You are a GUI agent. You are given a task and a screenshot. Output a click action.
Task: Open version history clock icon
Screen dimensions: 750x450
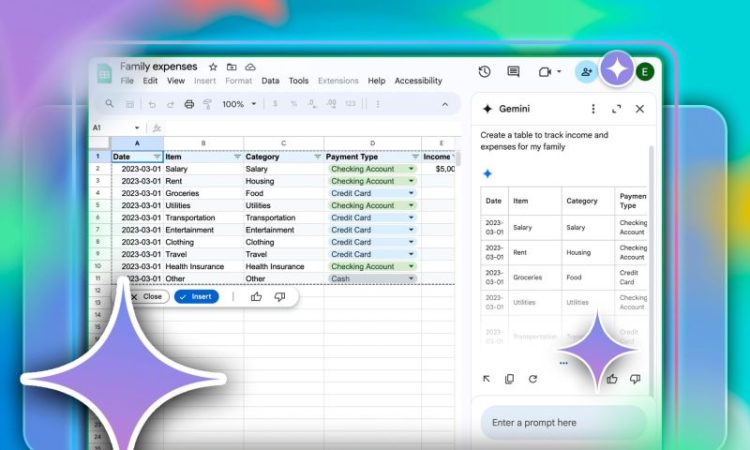pyautogui.click(x=484, y=72)
